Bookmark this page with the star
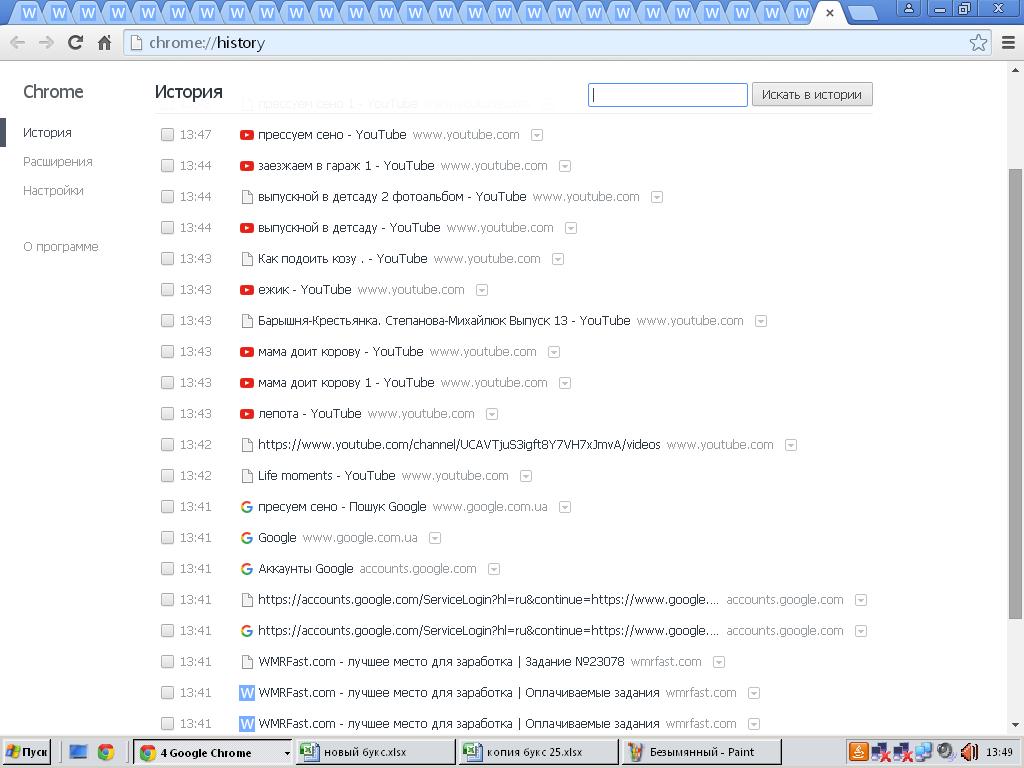 tap(978, 43)
